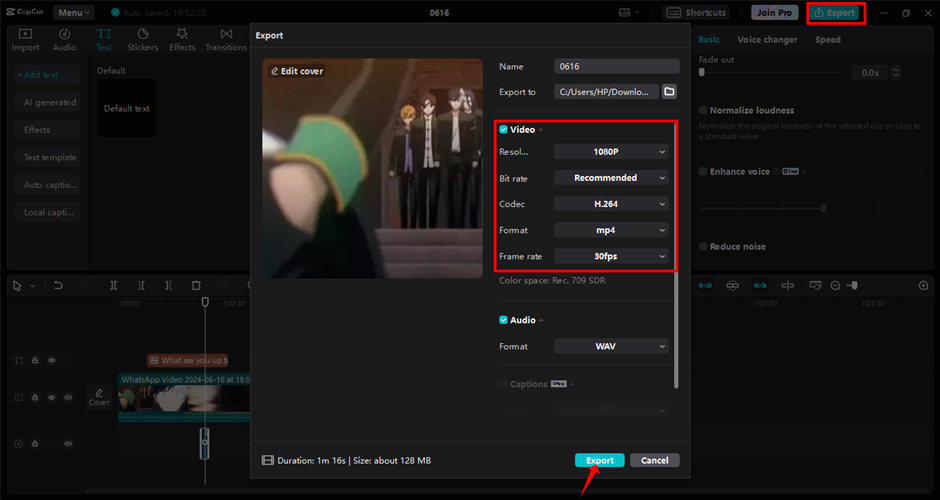Lock the main video track
This screenshot has width=940, height=500.
[35, 397]
